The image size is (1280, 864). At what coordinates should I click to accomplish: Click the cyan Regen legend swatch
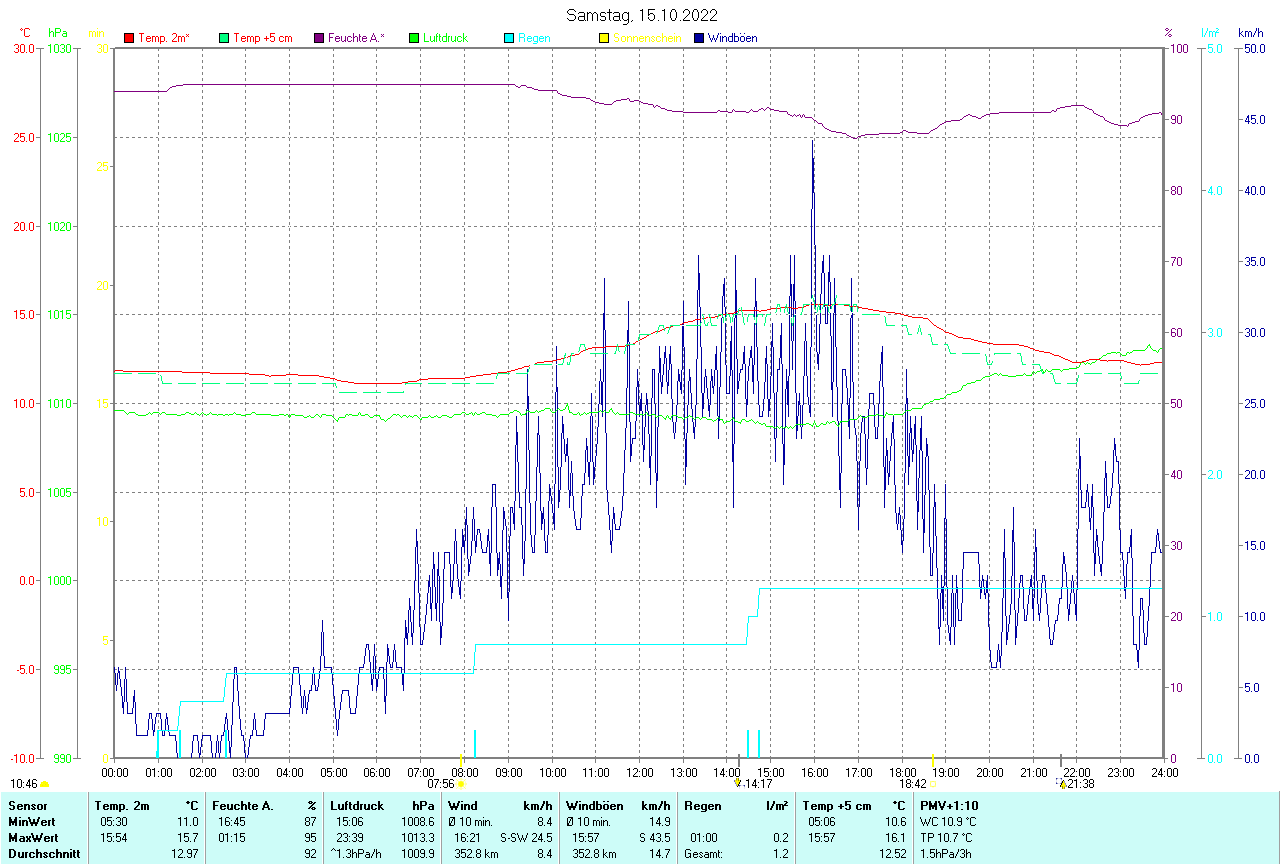click(509, 38)
